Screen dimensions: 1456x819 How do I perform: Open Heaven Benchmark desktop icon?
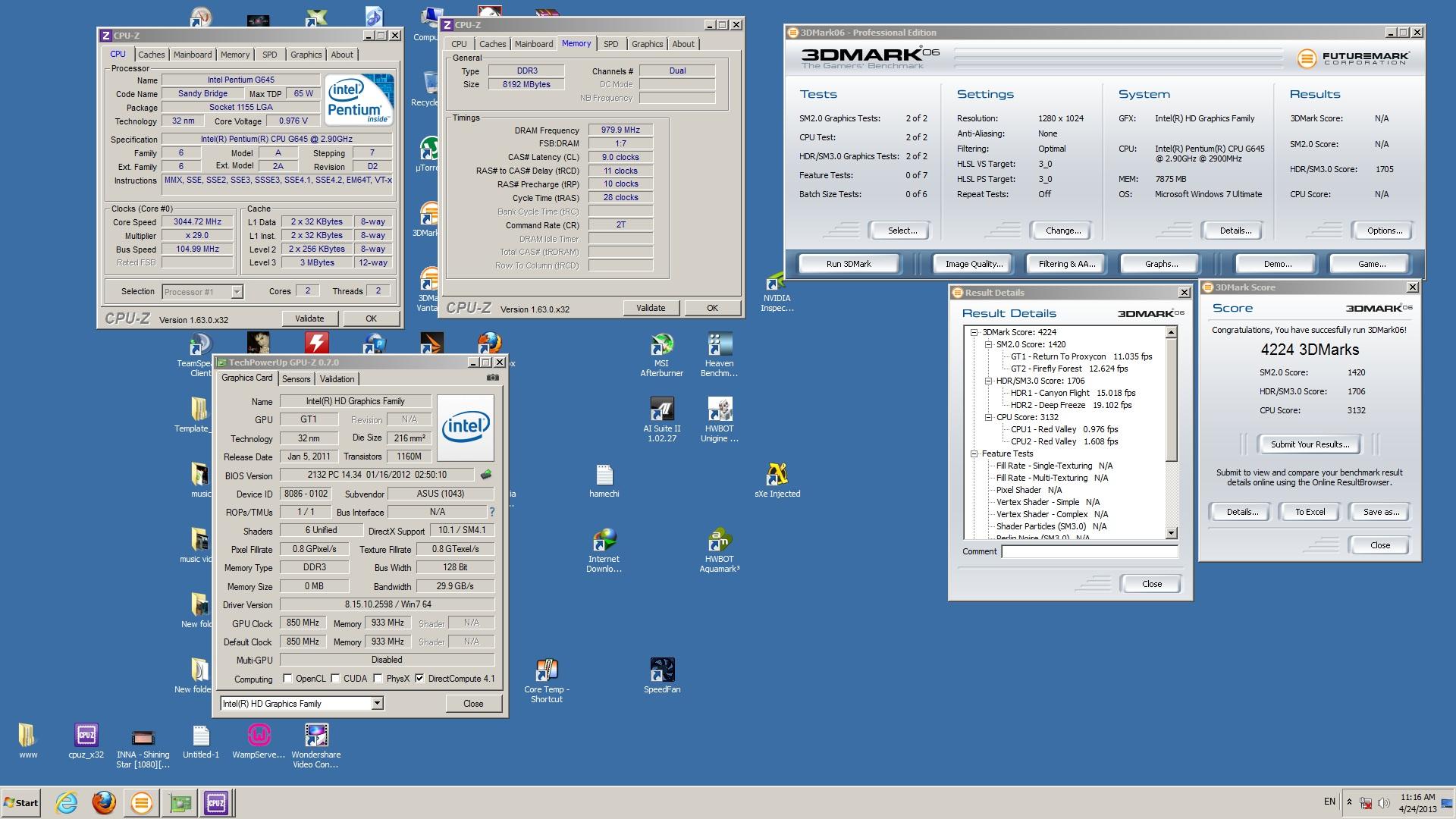point(719,354)
